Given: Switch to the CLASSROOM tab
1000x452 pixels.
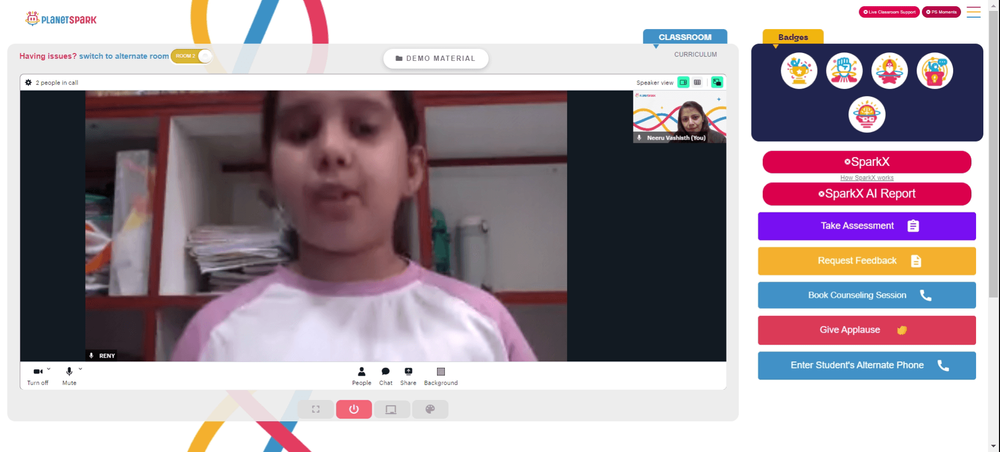Looking at the screenshot, I should 685,37.
